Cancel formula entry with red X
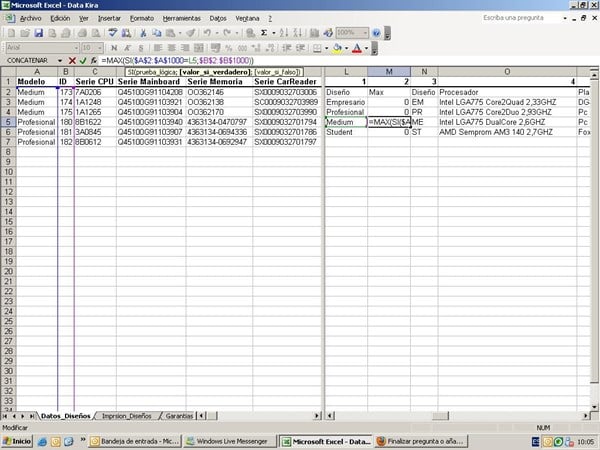Image resolution: width=600 pixels, height=450 pixels. tap(72, 61)
